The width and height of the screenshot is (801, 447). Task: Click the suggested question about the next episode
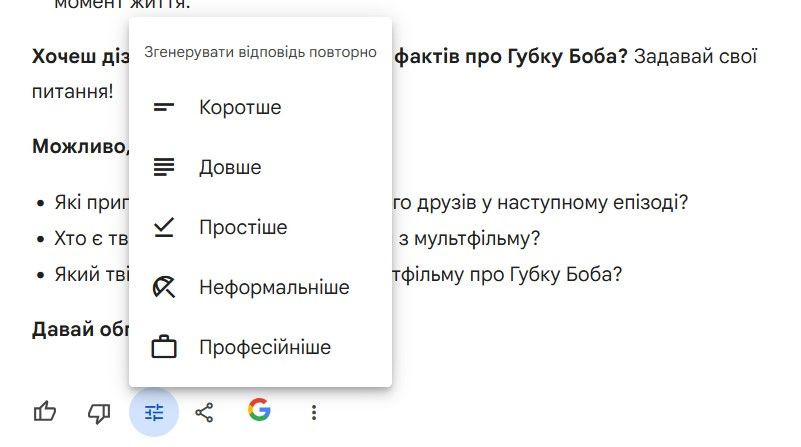(540, 203)
